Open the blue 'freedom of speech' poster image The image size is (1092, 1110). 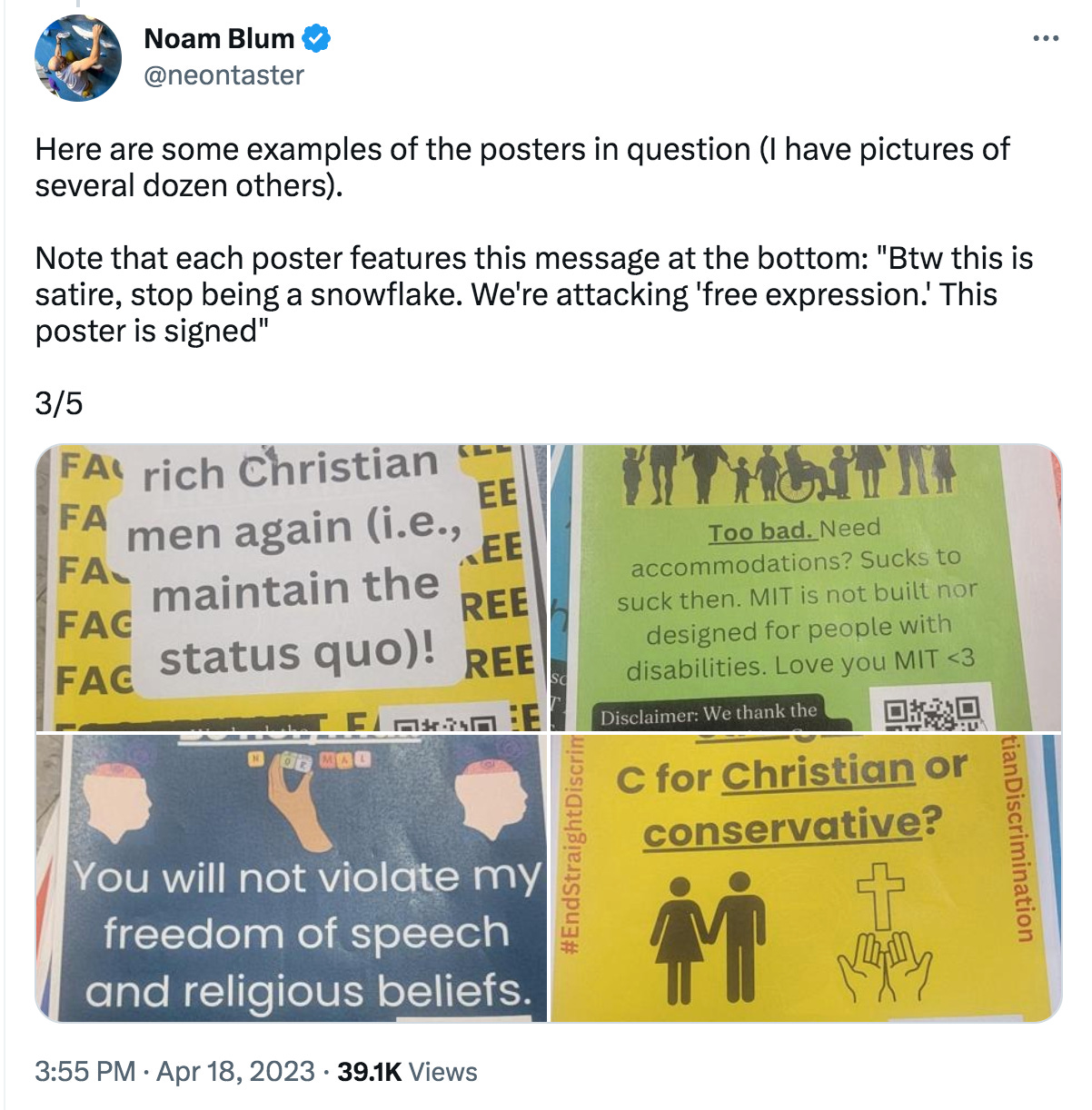click(292, 877)
